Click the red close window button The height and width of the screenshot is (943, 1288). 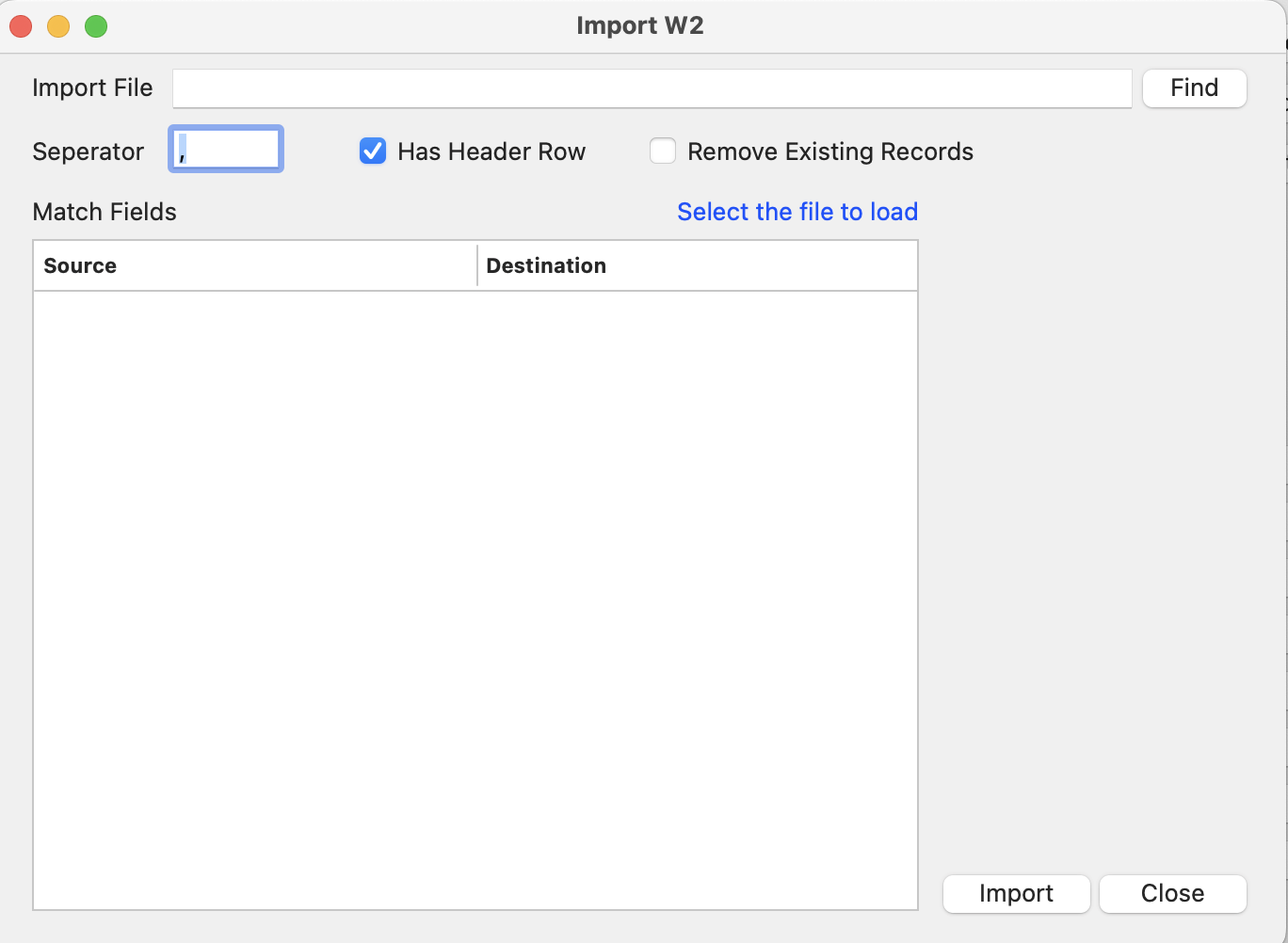point(21,26)
